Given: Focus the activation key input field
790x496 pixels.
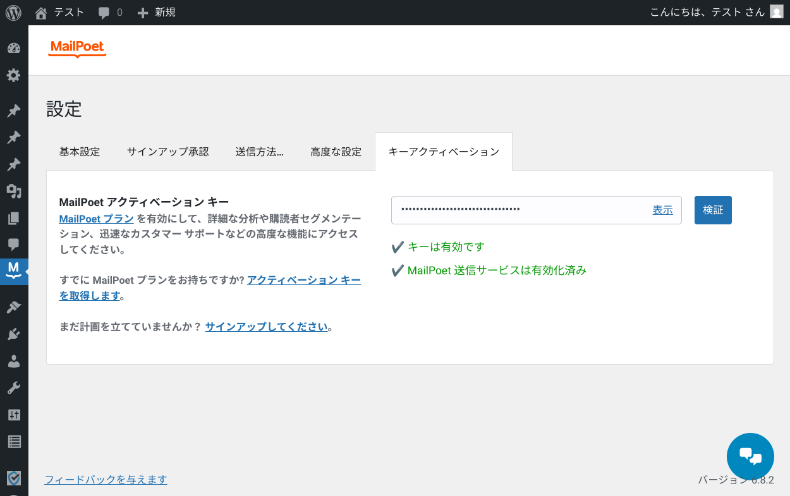Looking at the screenshot, I should tap(536, 210).
